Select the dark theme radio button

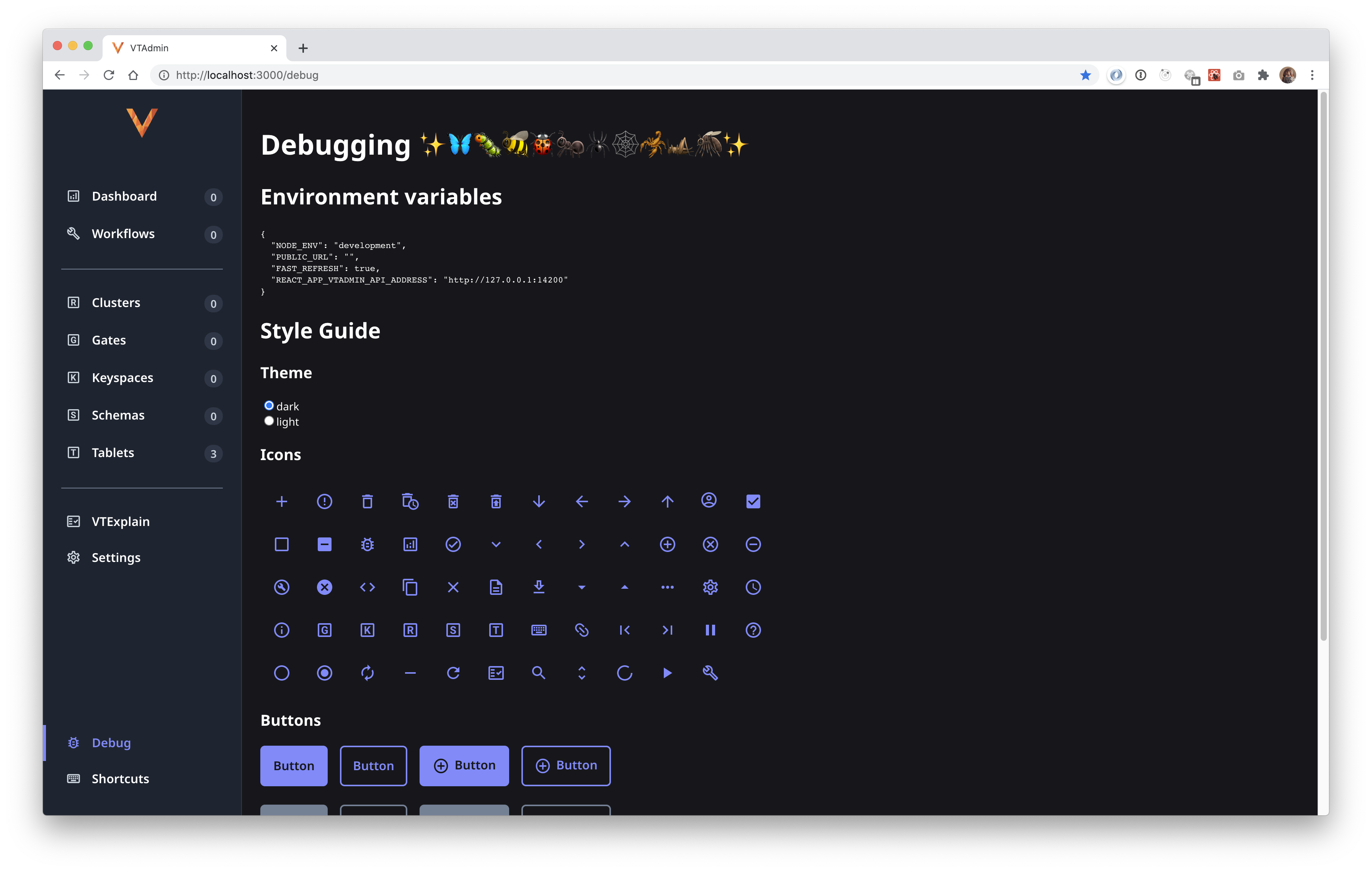point(269,405)
